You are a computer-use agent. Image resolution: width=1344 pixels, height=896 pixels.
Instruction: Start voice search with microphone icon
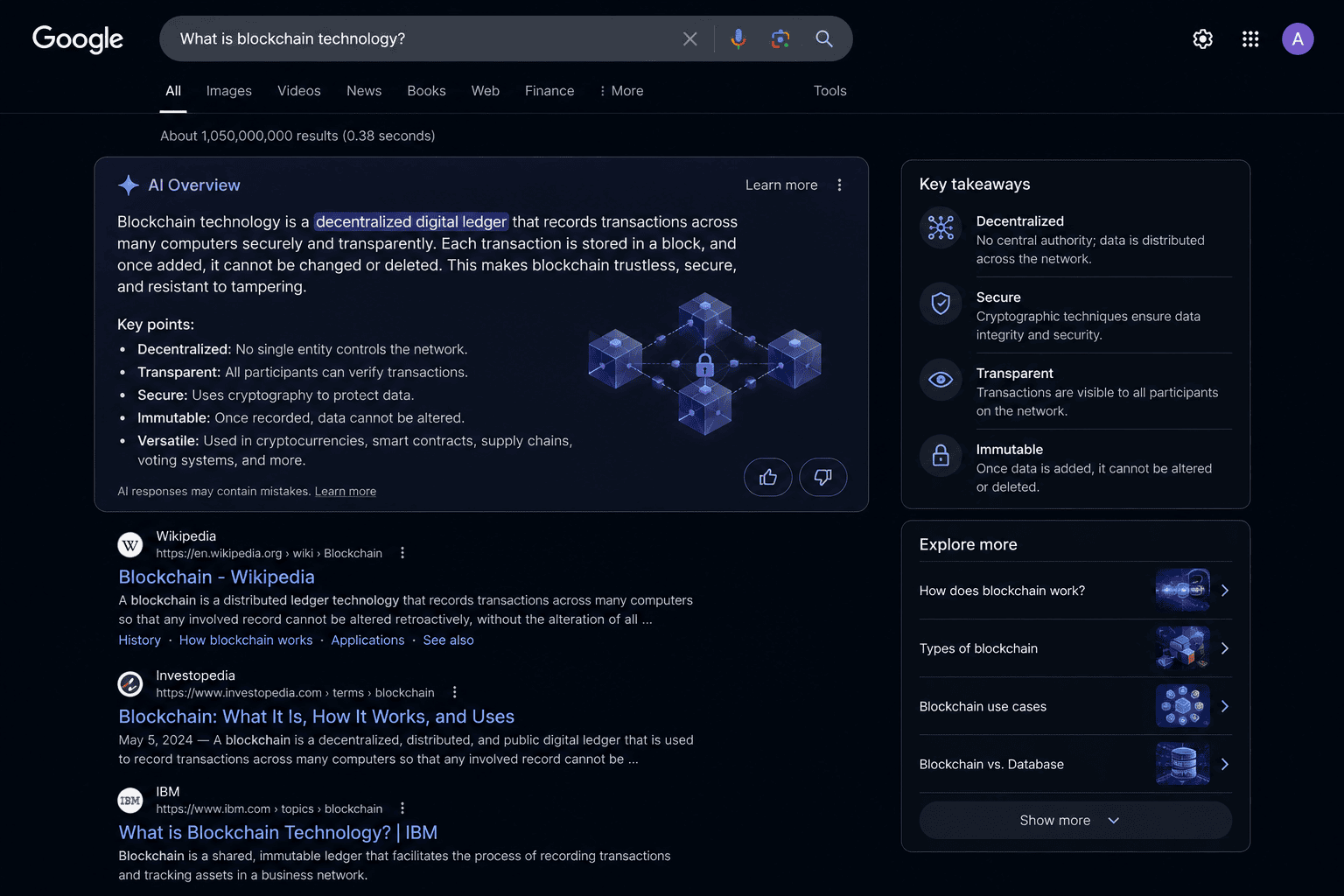pyautogui.click(x=738, y=38)
